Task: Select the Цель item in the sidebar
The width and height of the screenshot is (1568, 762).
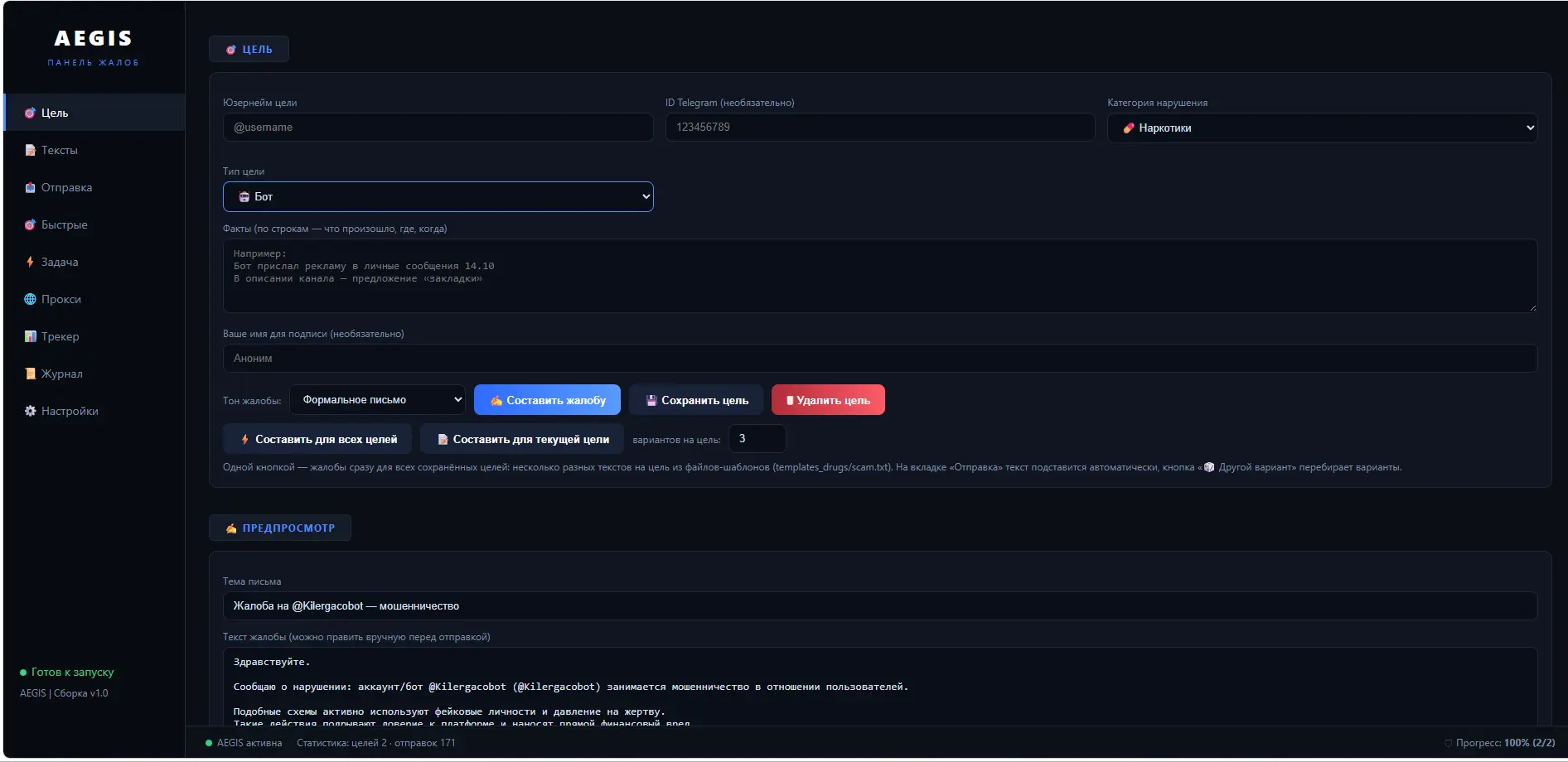Action: (x=94, y=113)
